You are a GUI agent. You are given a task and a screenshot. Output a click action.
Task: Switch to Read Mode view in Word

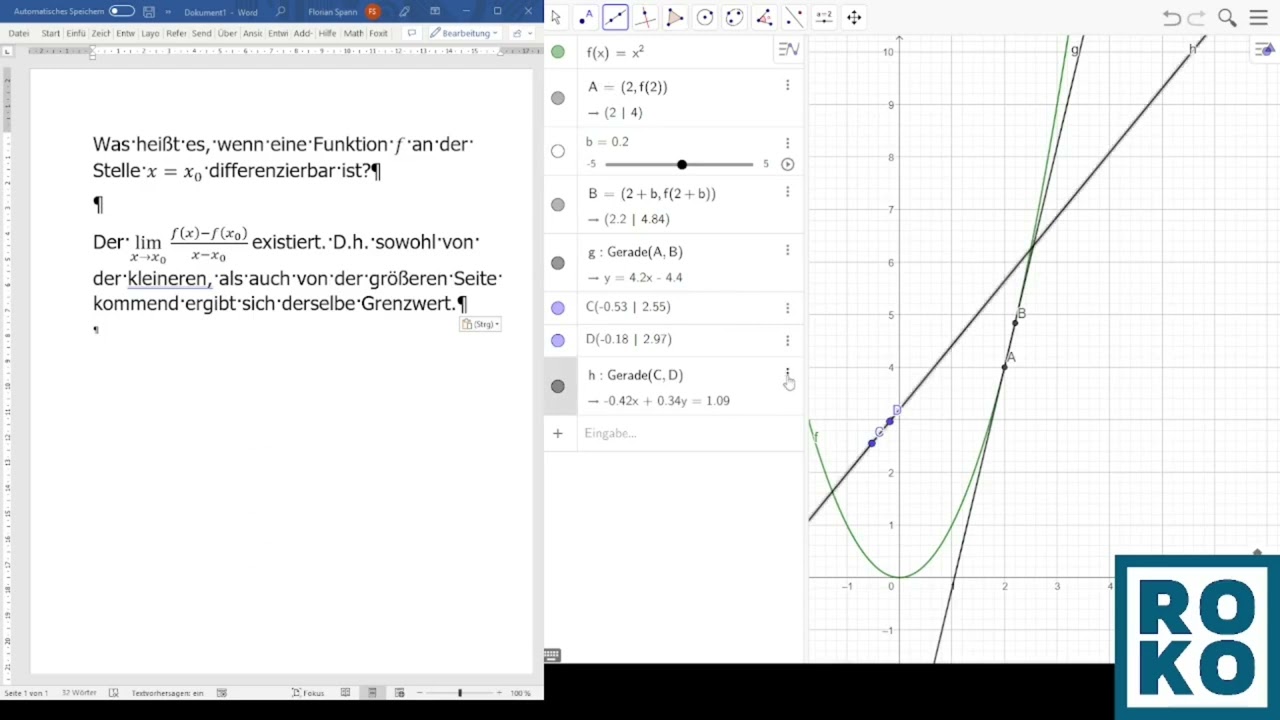[x=345, y=693]
